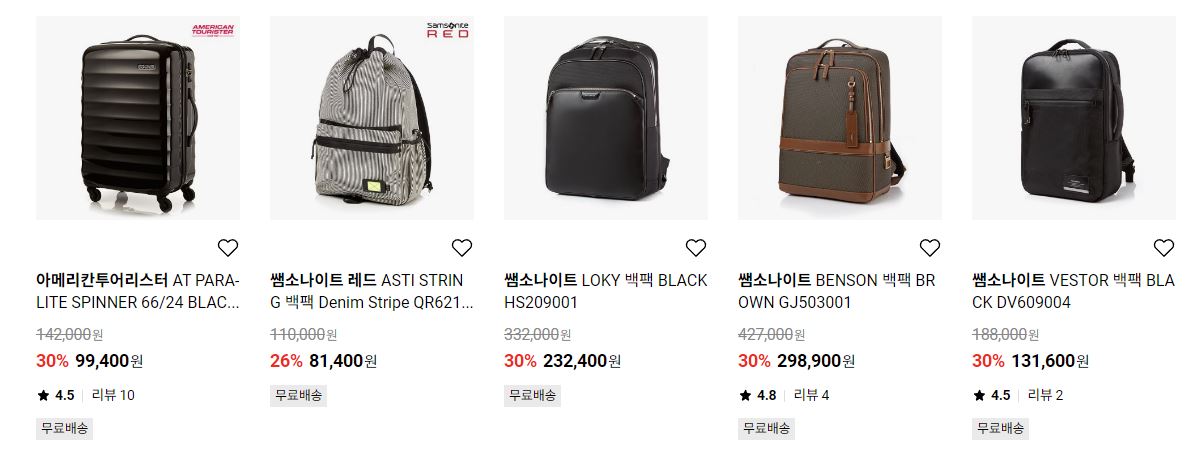Like the VESTOR backpack via heart icon
Image resolution: width=1198 pixels, height=456 pixels.
[x=1163, y=247]
